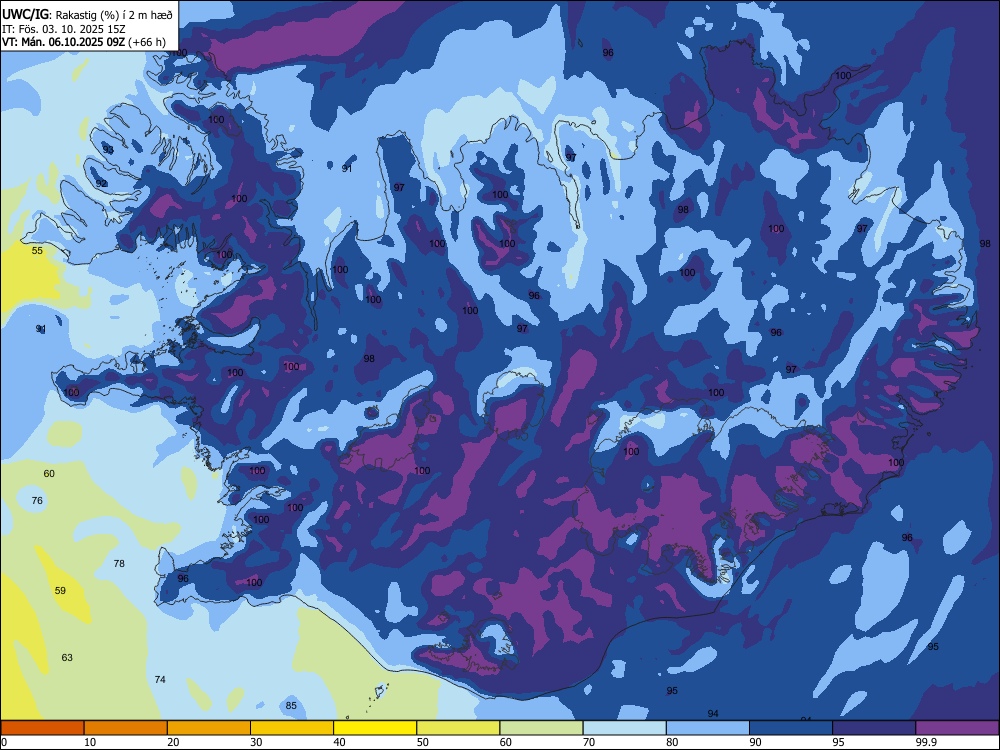
Task: Click the pale blue 70–80 legend swatch
Action: pos(624,728)
